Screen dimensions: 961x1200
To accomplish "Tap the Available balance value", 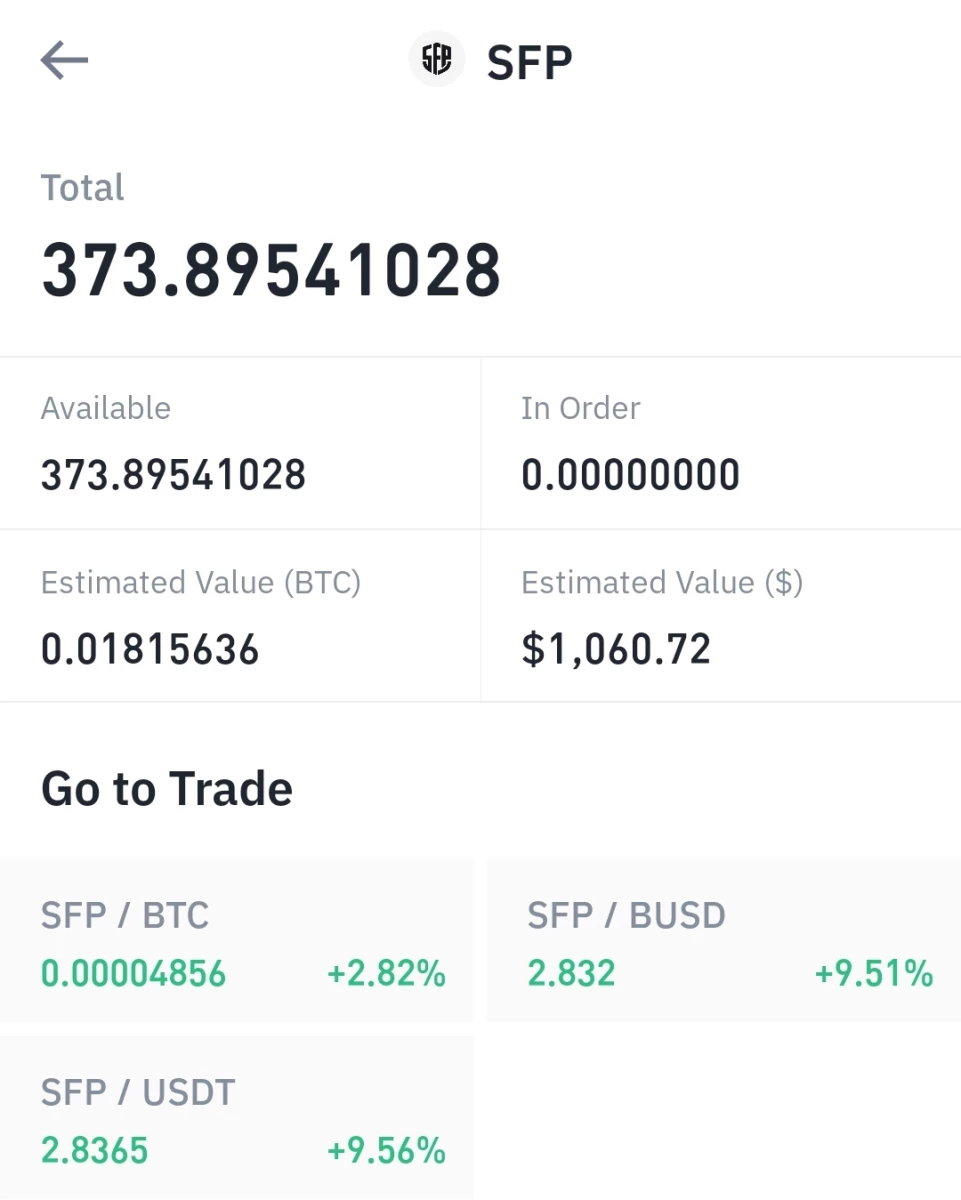I will 173,474.
